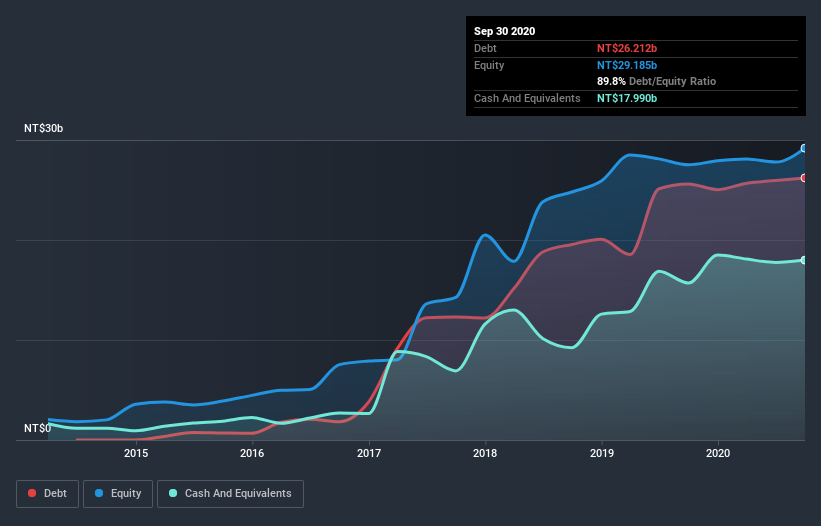Click the Debt label in tooltip
This screenshot has height=526, width=821.
485,48
